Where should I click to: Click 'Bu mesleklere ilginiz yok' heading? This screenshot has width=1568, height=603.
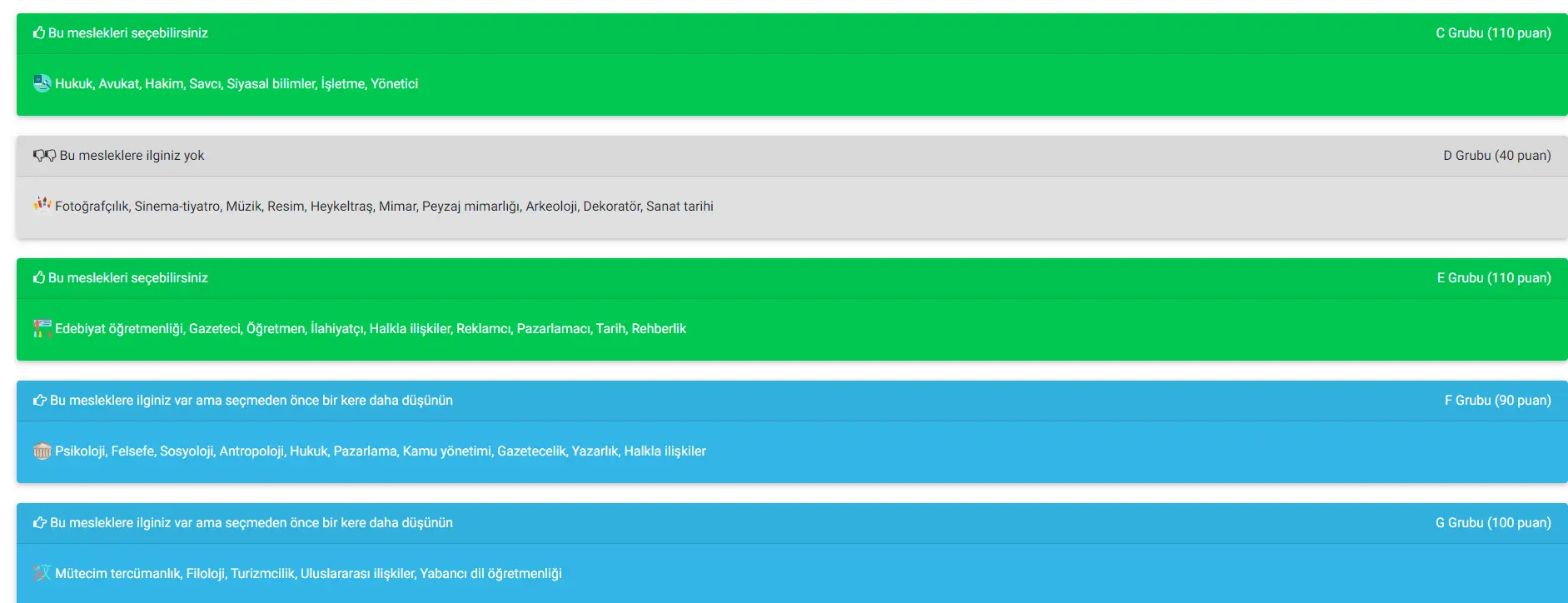point(132,156)
